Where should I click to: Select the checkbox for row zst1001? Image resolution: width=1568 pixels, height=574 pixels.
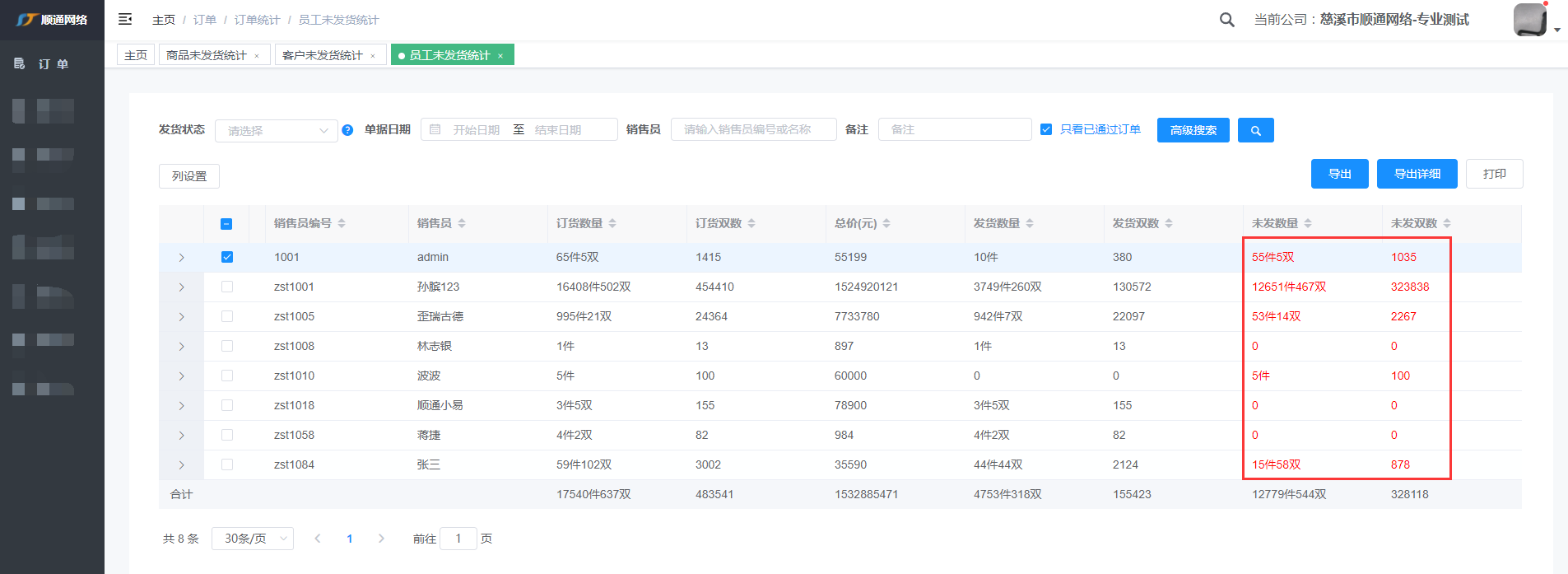[227, 287]
